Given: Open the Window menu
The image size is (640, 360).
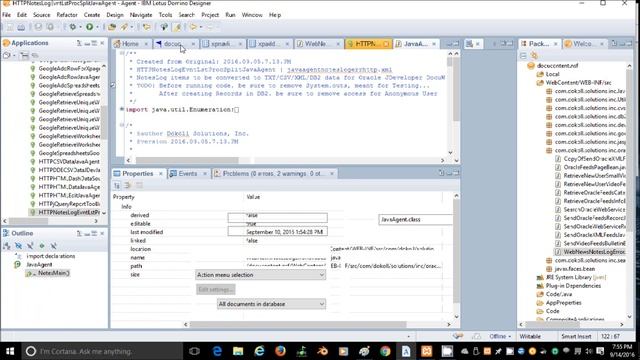Looking at the screenshot, I should click(252, 15).
